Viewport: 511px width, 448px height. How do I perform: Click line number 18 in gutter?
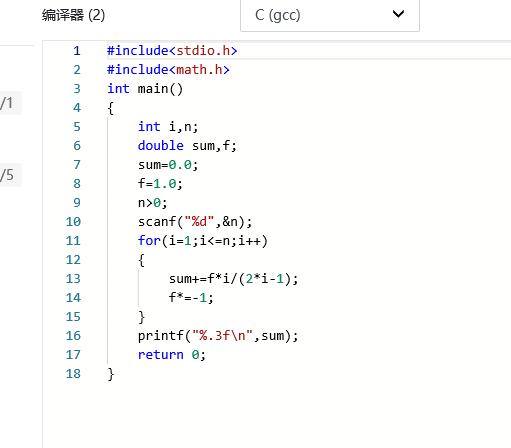pyautogui.click(x=73, y=374)
